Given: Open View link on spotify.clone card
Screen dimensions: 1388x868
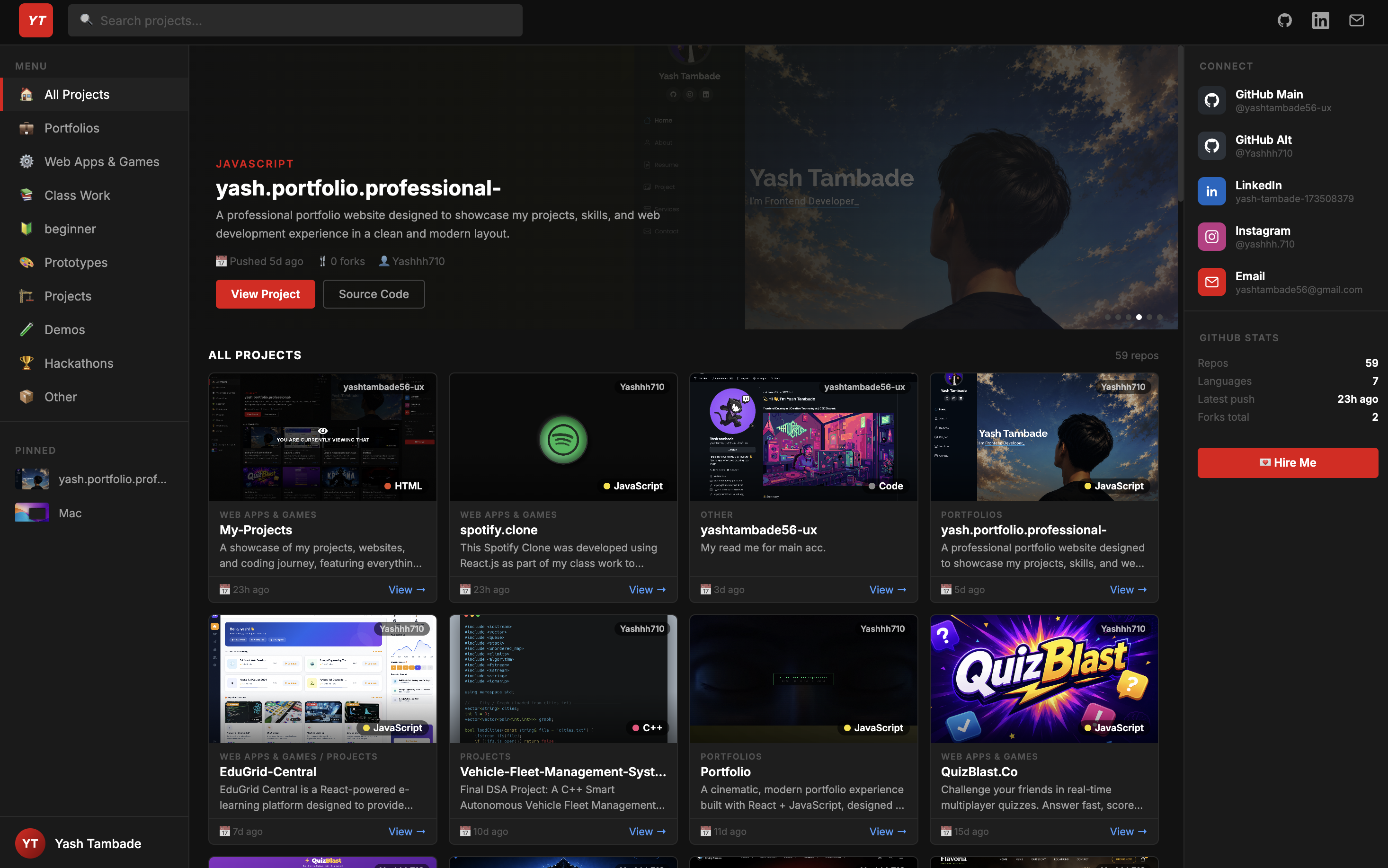Looking at the screenshot, I should (648, 590).
